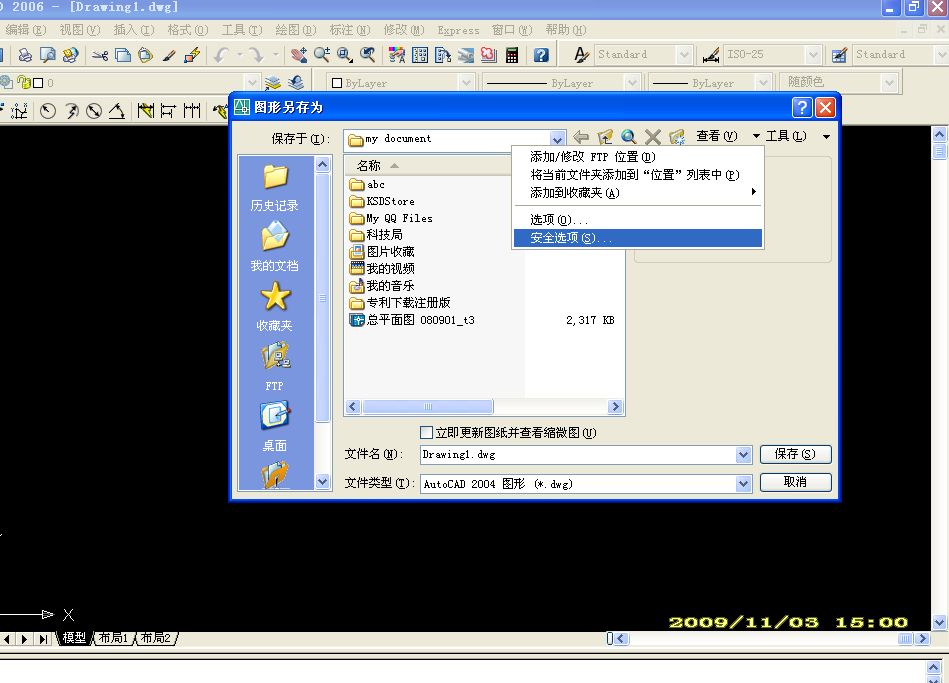Open the DesignCenter icon
Screen dimensions: 949x683
click(x=419, y=55)
